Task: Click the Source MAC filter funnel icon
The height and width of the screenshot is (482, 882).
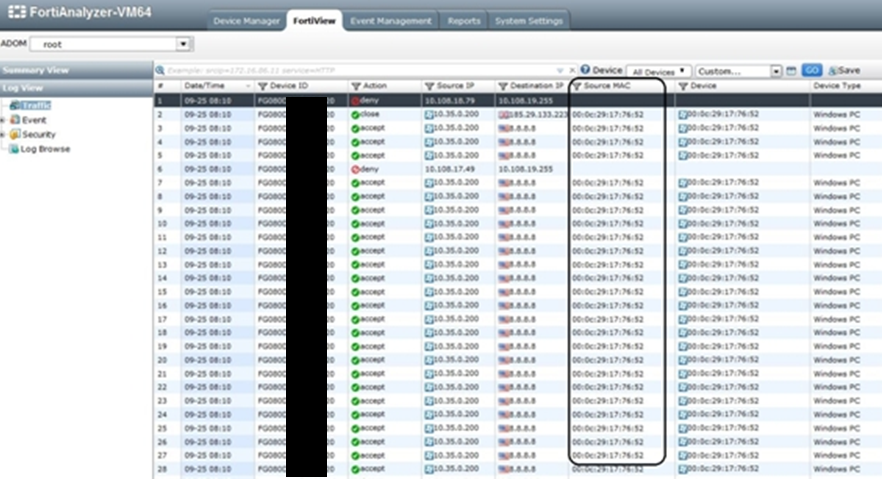Action: pos(577,86)
